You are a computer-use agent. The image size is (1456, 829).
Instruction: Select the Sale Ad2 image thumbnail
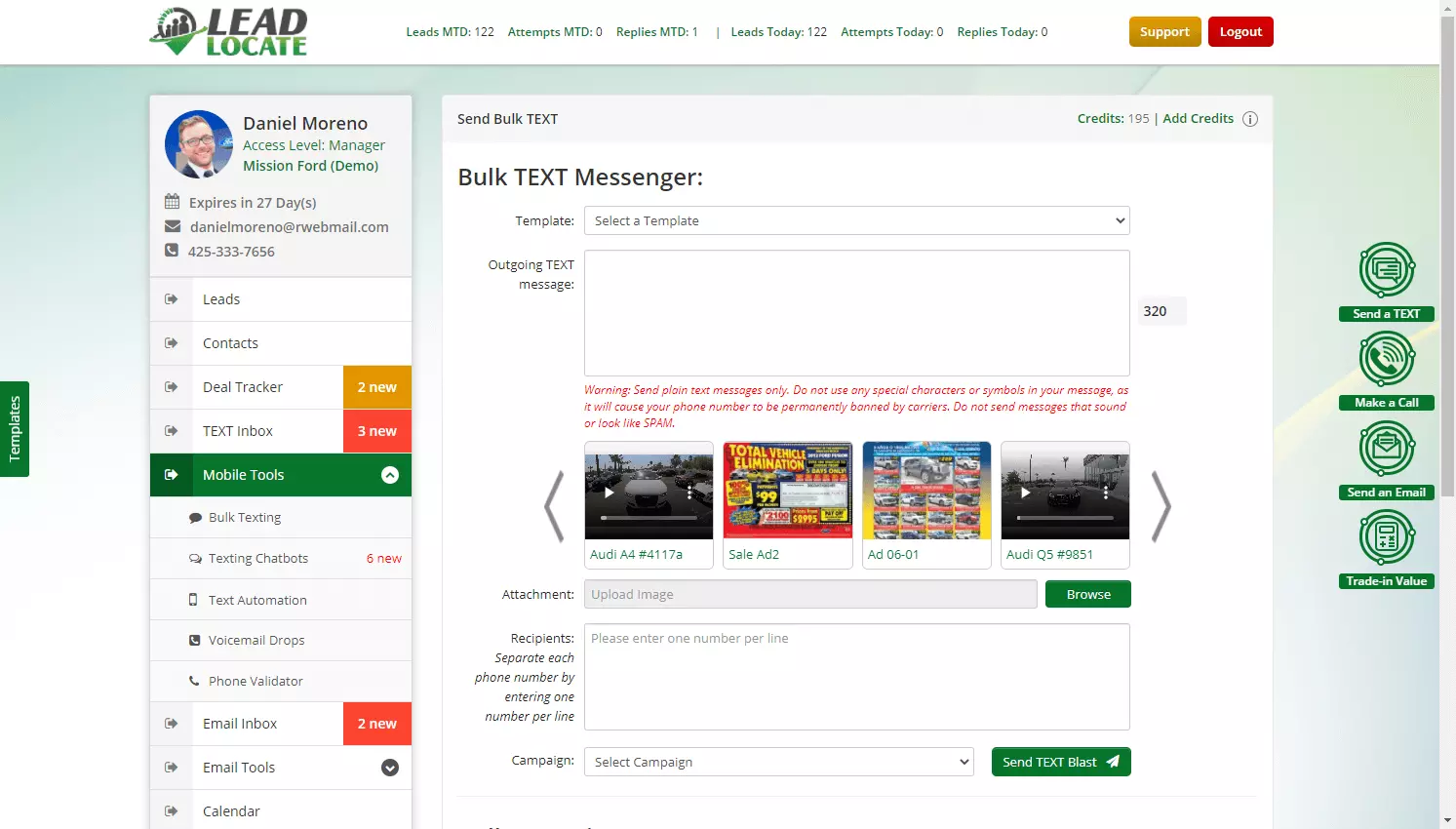pos(788,505)
